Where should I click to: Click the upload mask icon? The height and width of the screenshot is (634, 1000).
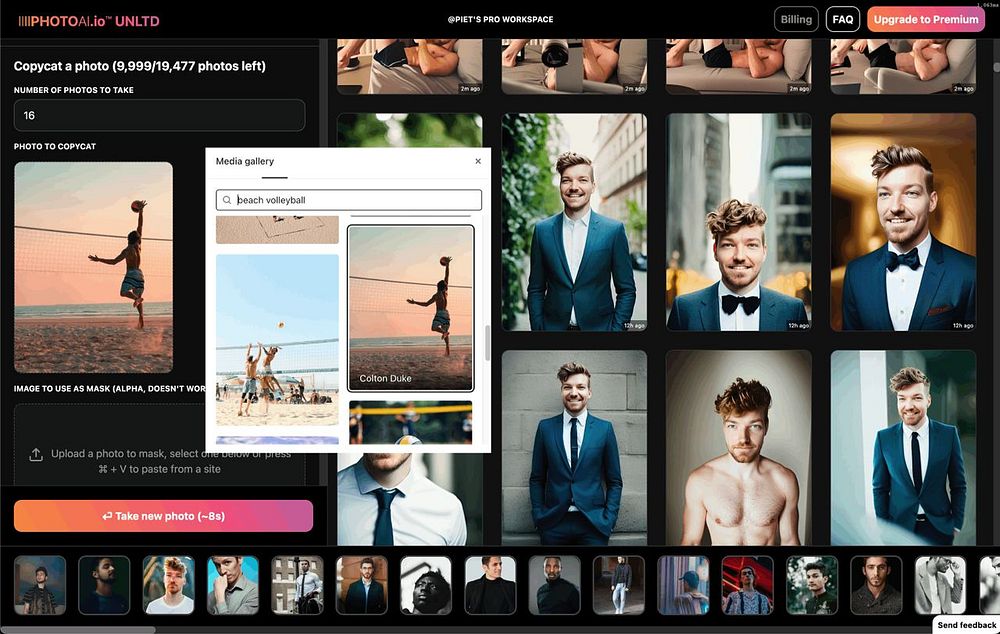click(36, 454)
